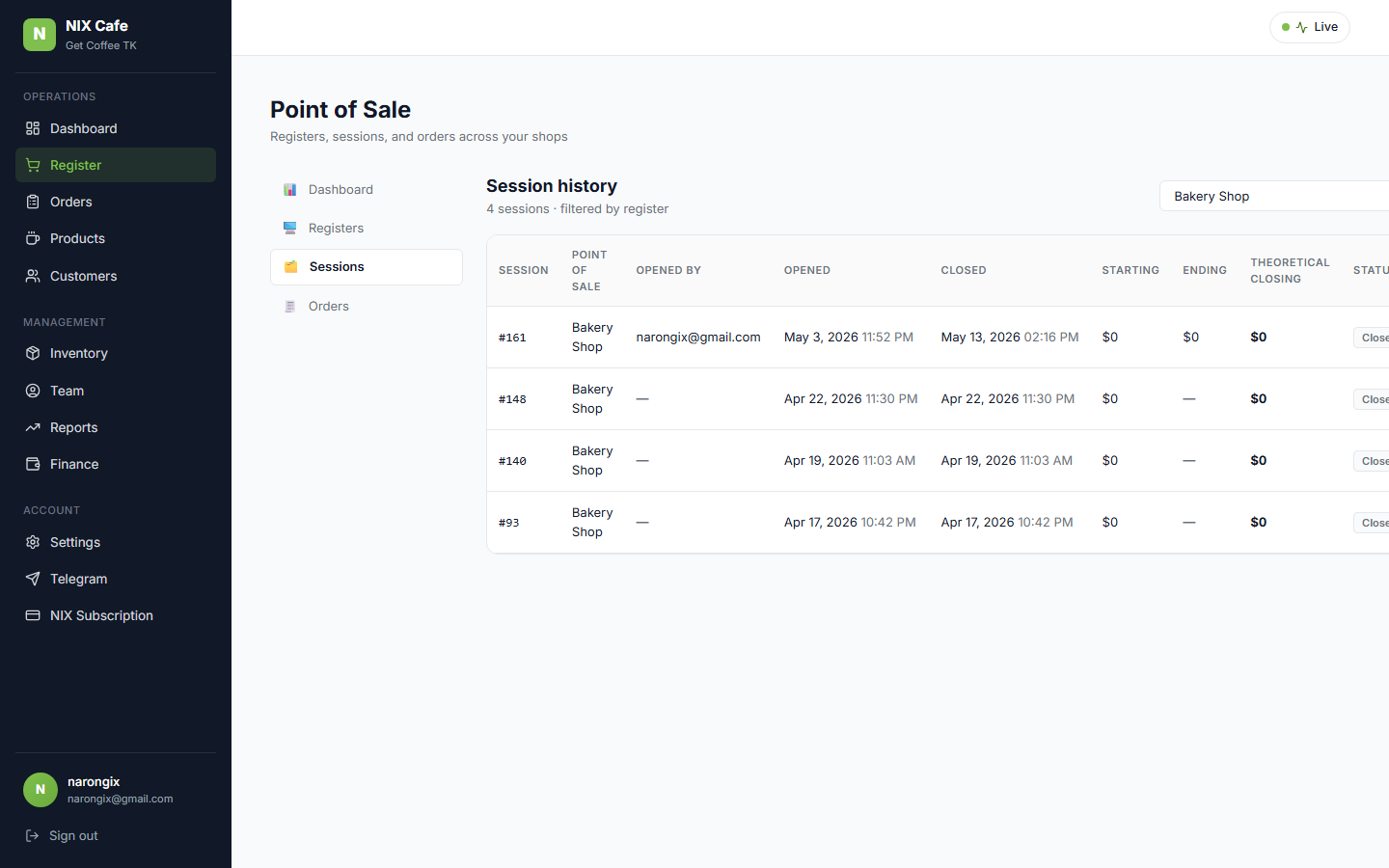Screen dimensions: 1389x868
Task: Click the Closed status badge for session #93
Action: 1372,523
